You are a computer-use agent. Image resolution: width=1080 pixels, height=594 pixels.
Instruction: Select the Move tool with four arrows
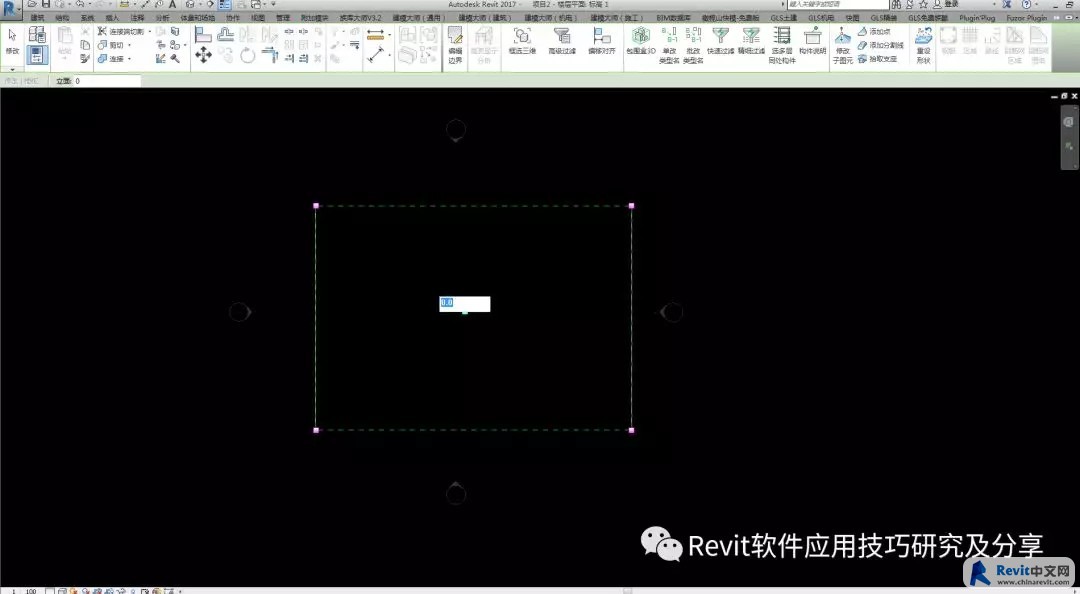(203, 55)
